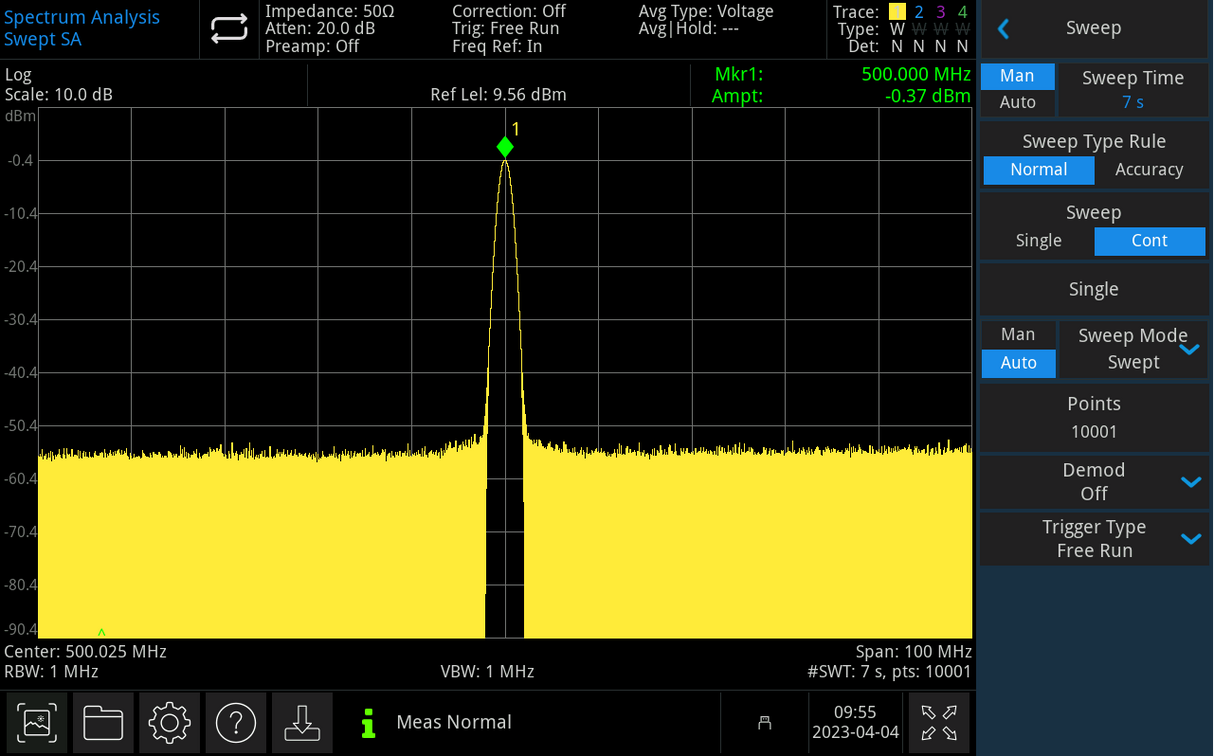Click the fullscreen arrows icon
Viewport: 1214px width, 756px height.
click(939, 722)
